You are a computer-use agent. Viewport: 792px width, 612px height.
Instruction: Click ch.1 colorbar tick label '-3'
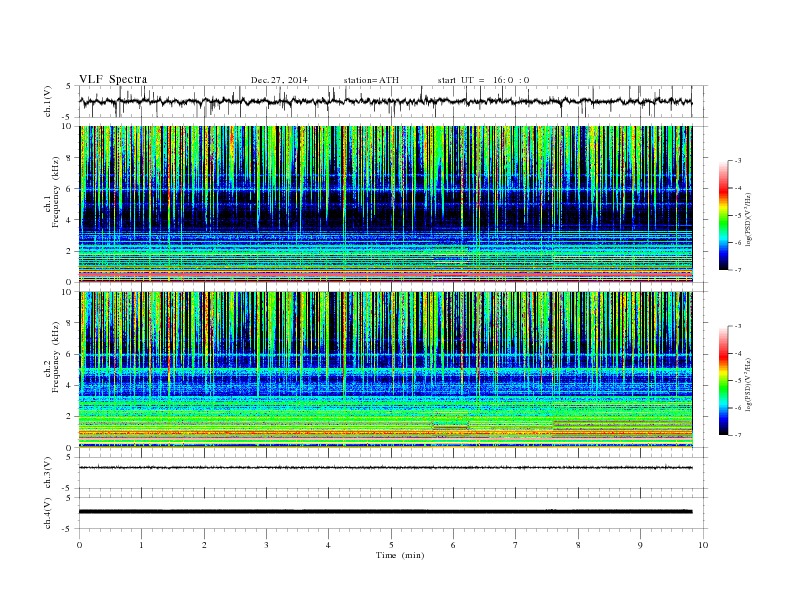tap(737, 161)
